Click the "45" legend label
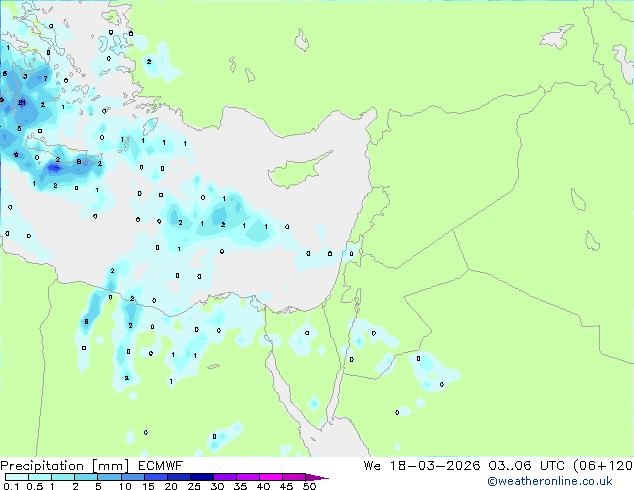 click(286, 486)
